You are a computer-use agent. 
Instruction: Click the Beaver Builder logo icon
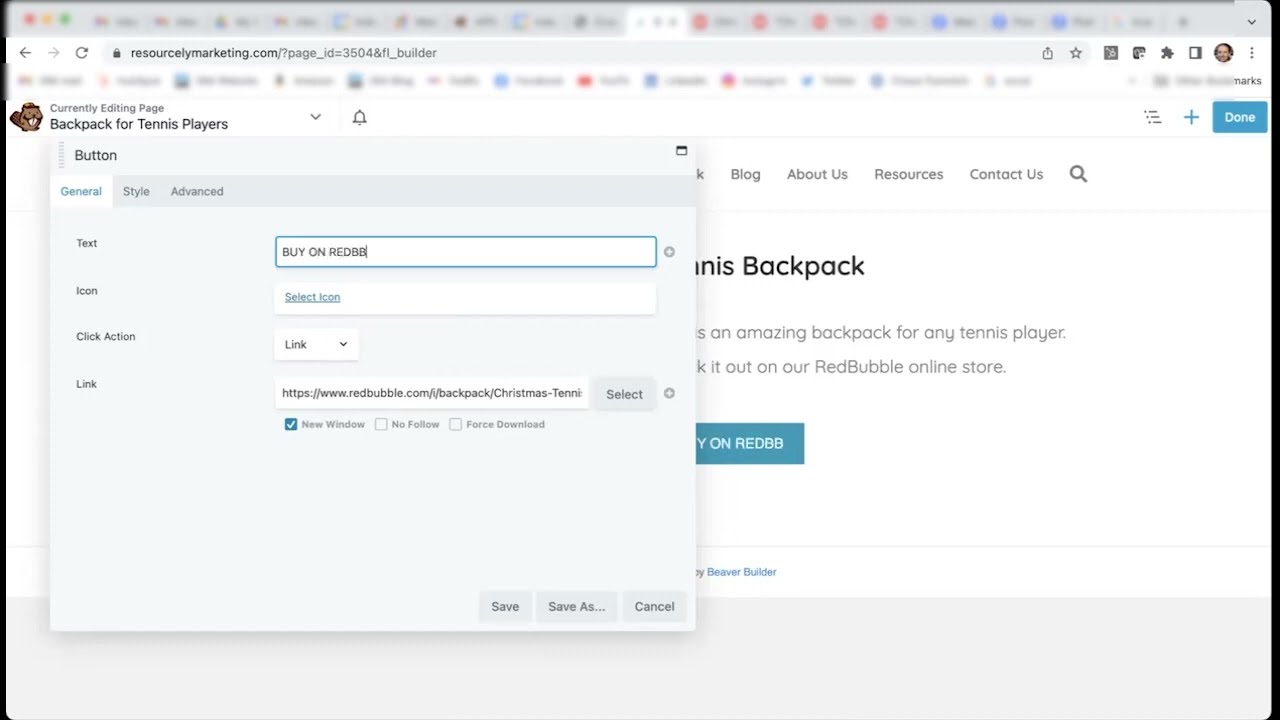25,117
